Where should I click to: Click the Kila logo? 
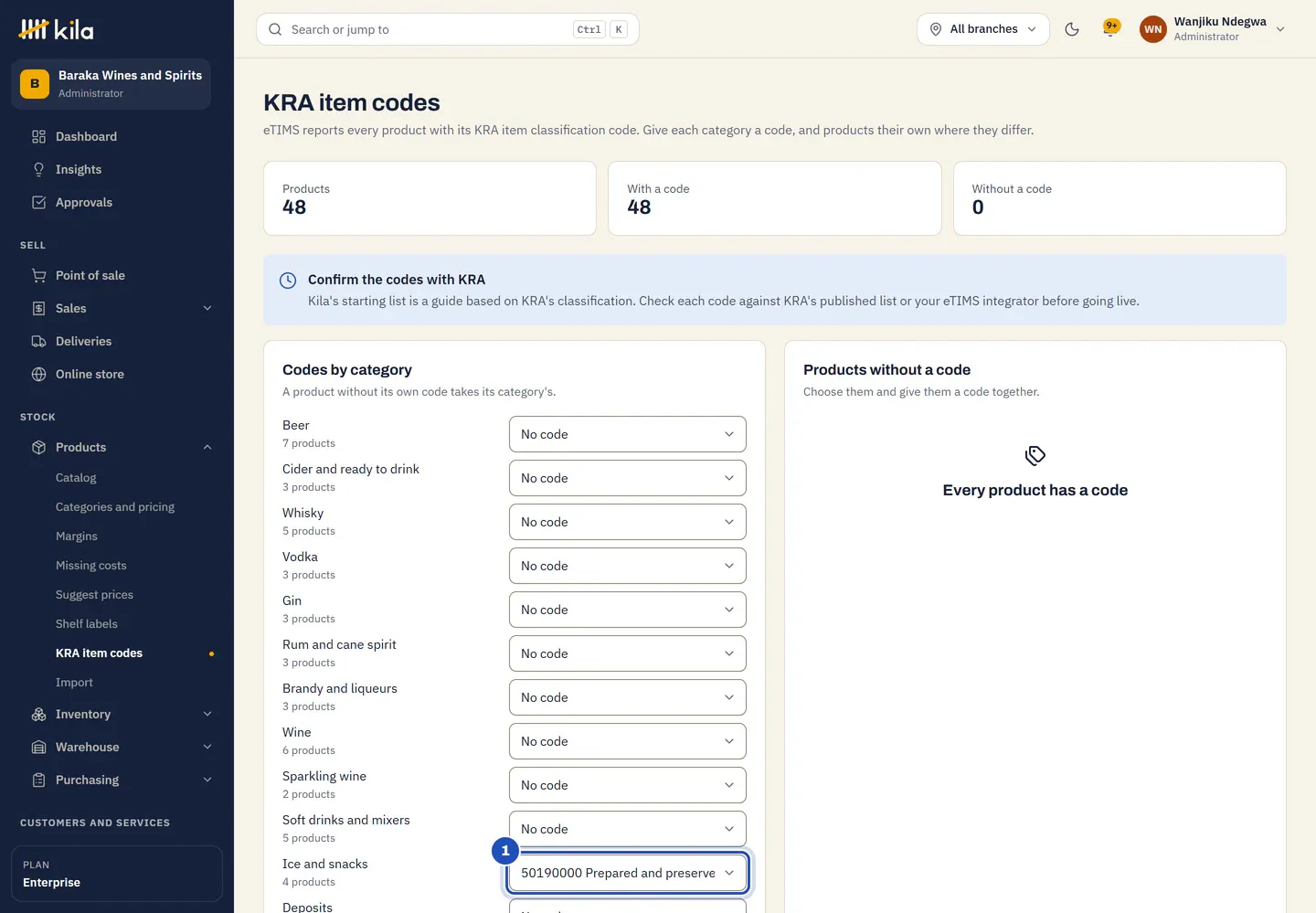[x=56, y=29]
